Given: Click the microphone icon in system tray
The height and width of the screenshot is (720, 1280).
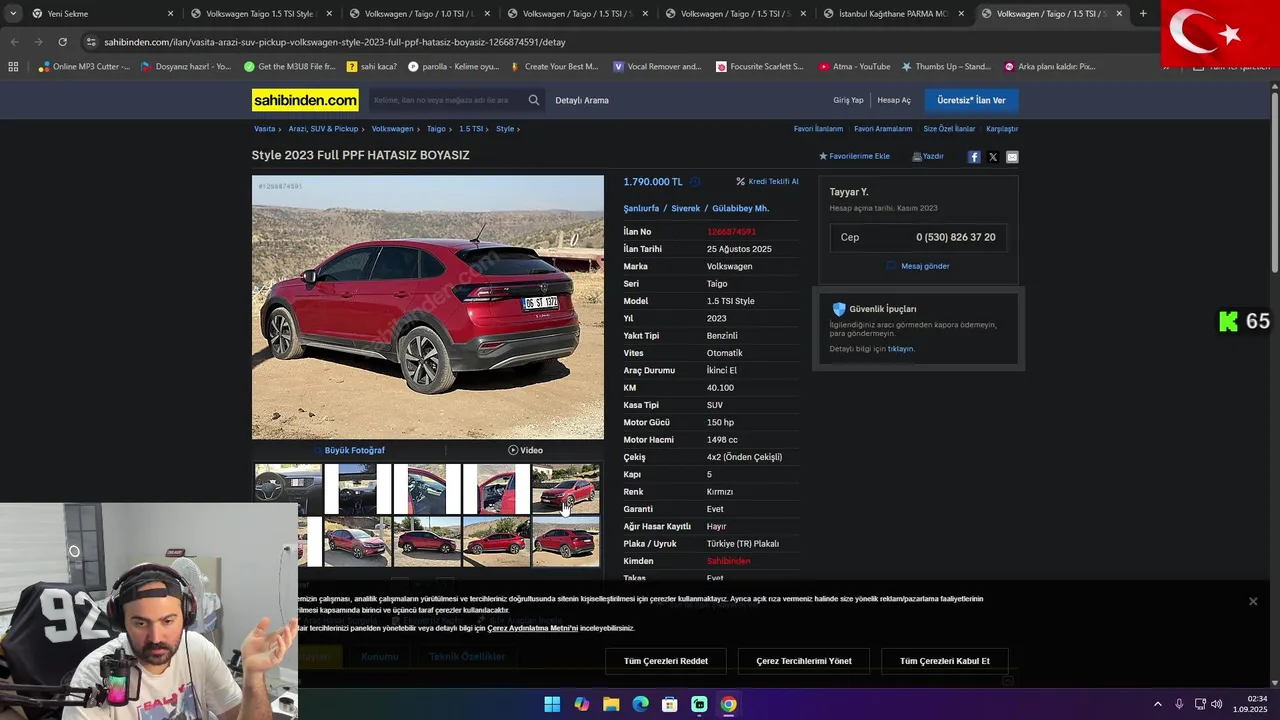Looking at the screenshot, I should coord(1179,704).
